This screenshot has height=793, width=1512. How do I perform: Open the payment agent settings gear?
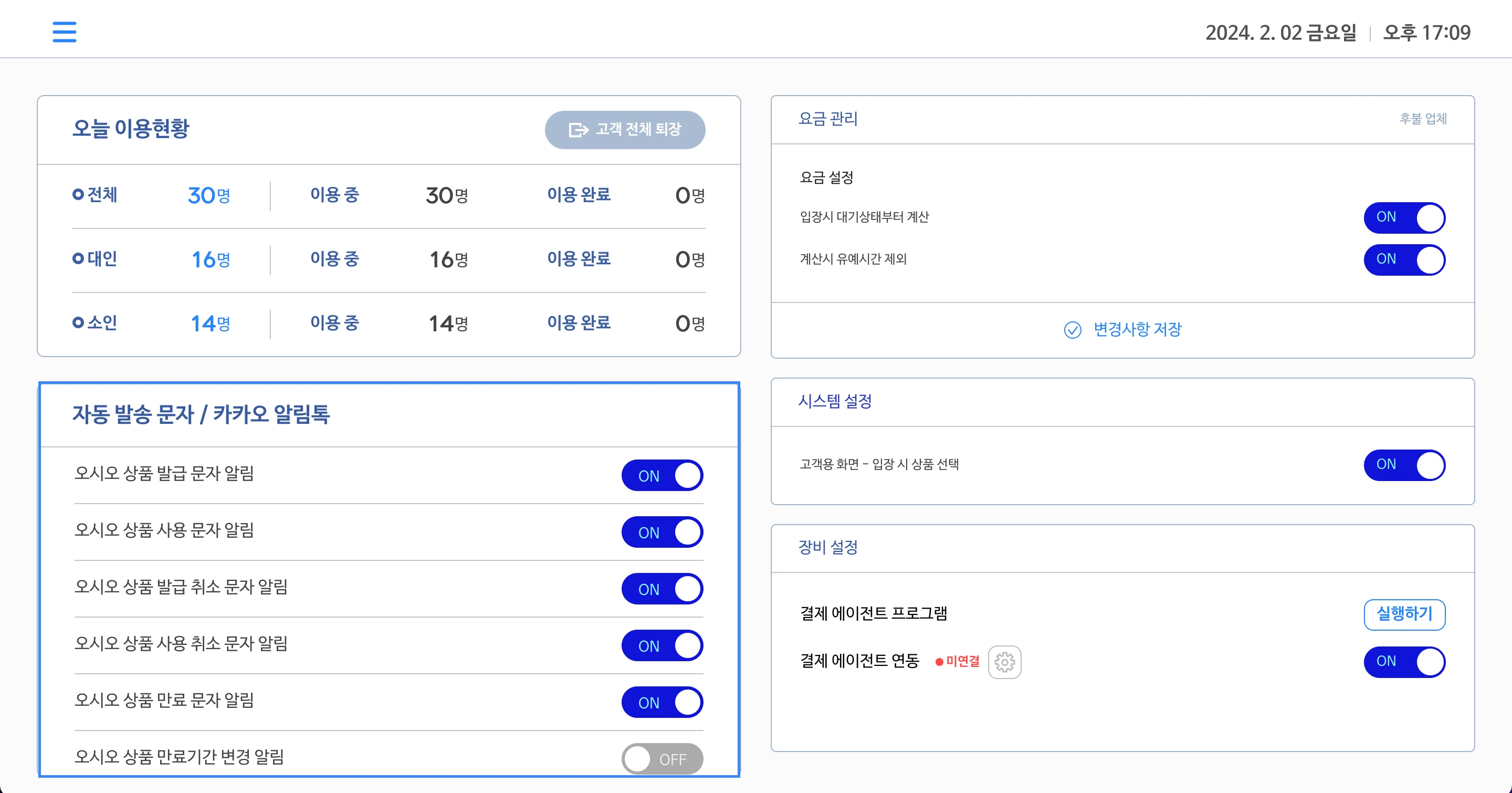point(1004,662)
